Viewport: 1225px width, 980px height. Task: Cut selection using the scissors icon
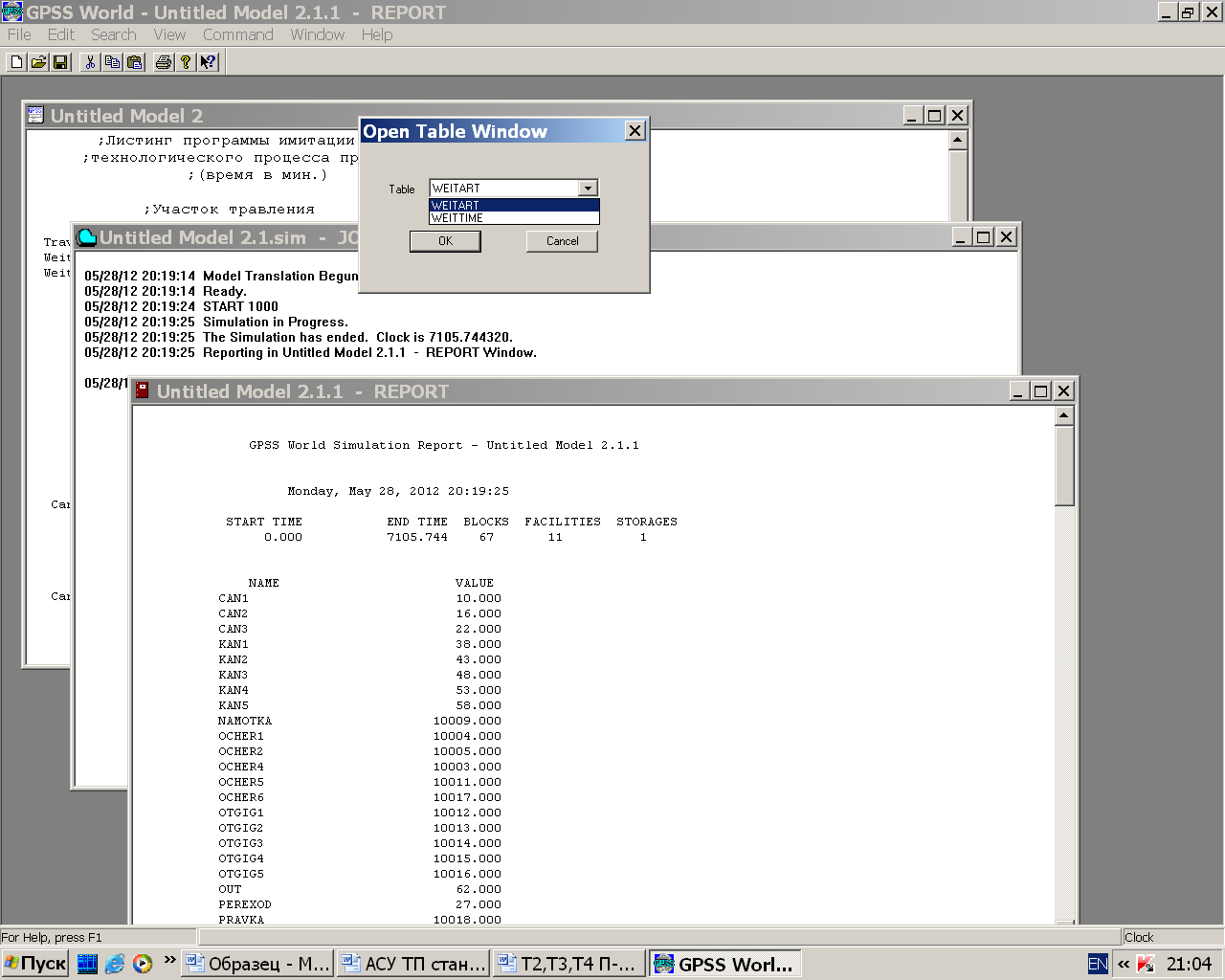point(90,62)
